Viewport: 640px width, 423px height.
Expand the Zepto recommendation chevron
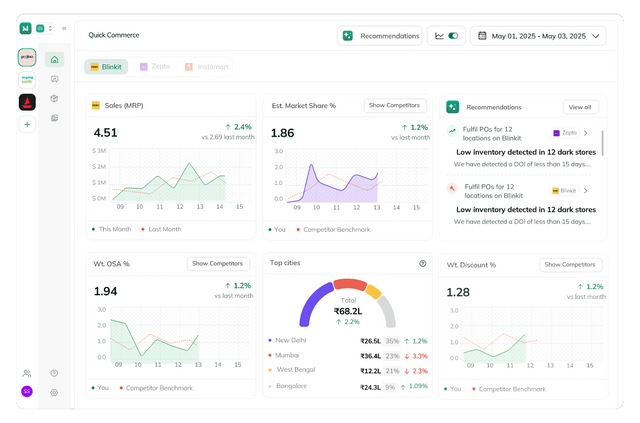[586, 134]
